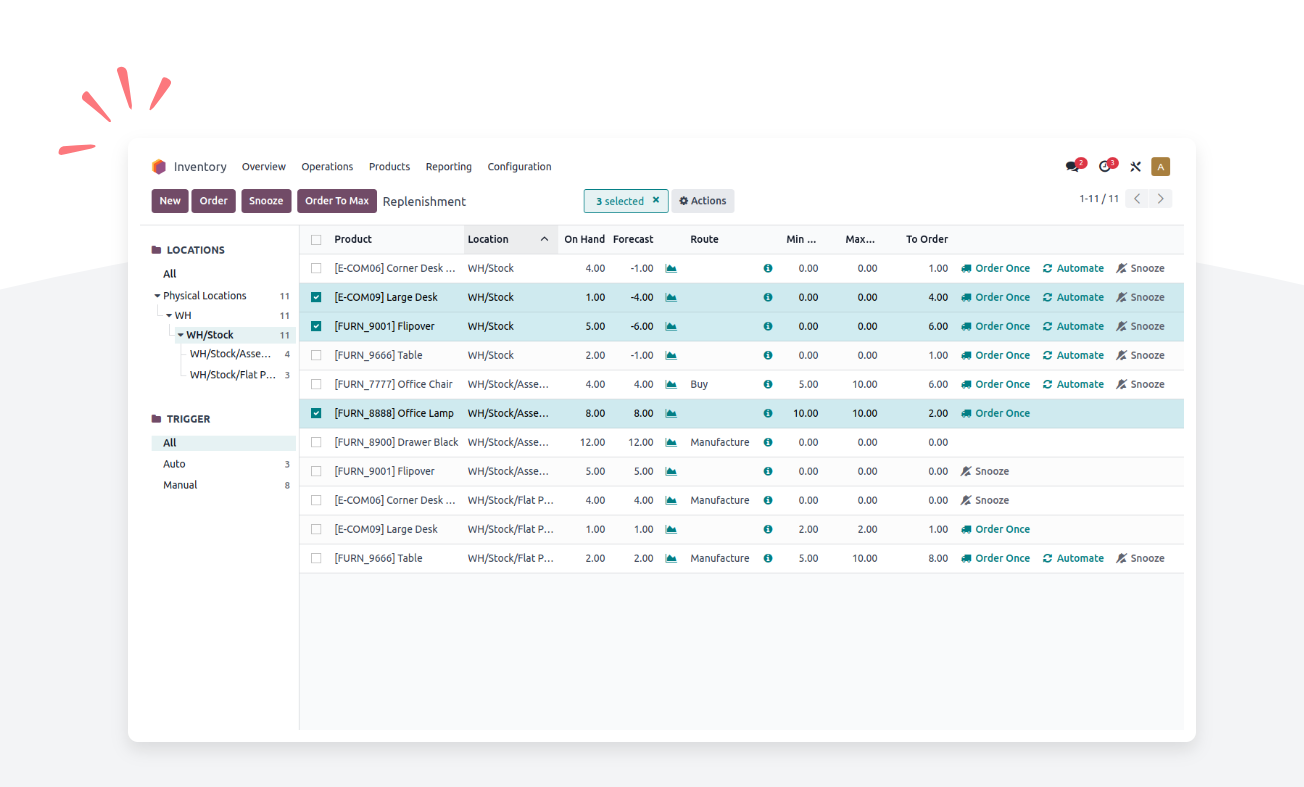The image size is (1304, 787).
Task: Uncheck the Office Lamp row checkbox
Action: pyautogui.click(x=316, y=413)
